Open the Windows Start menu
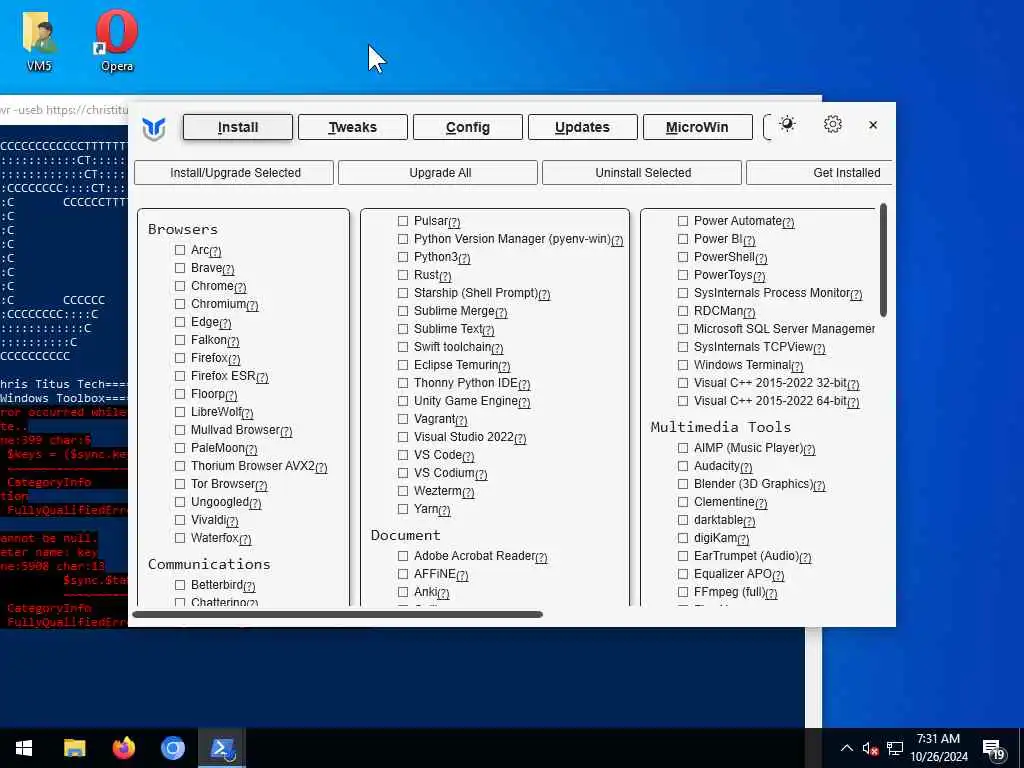Viewport: 1024px width, 768px height. coord(24,748)
